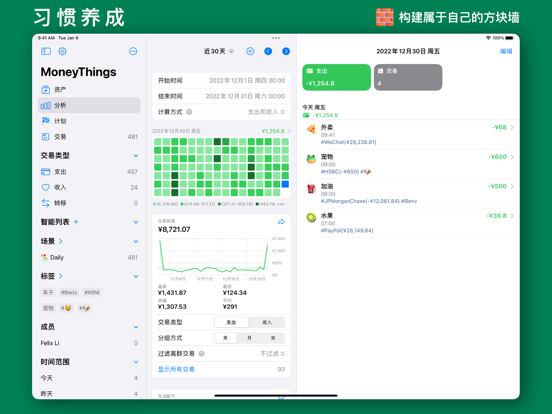Open 资产 in sidebar
This screenshot has height=414, width=552.
89,90
